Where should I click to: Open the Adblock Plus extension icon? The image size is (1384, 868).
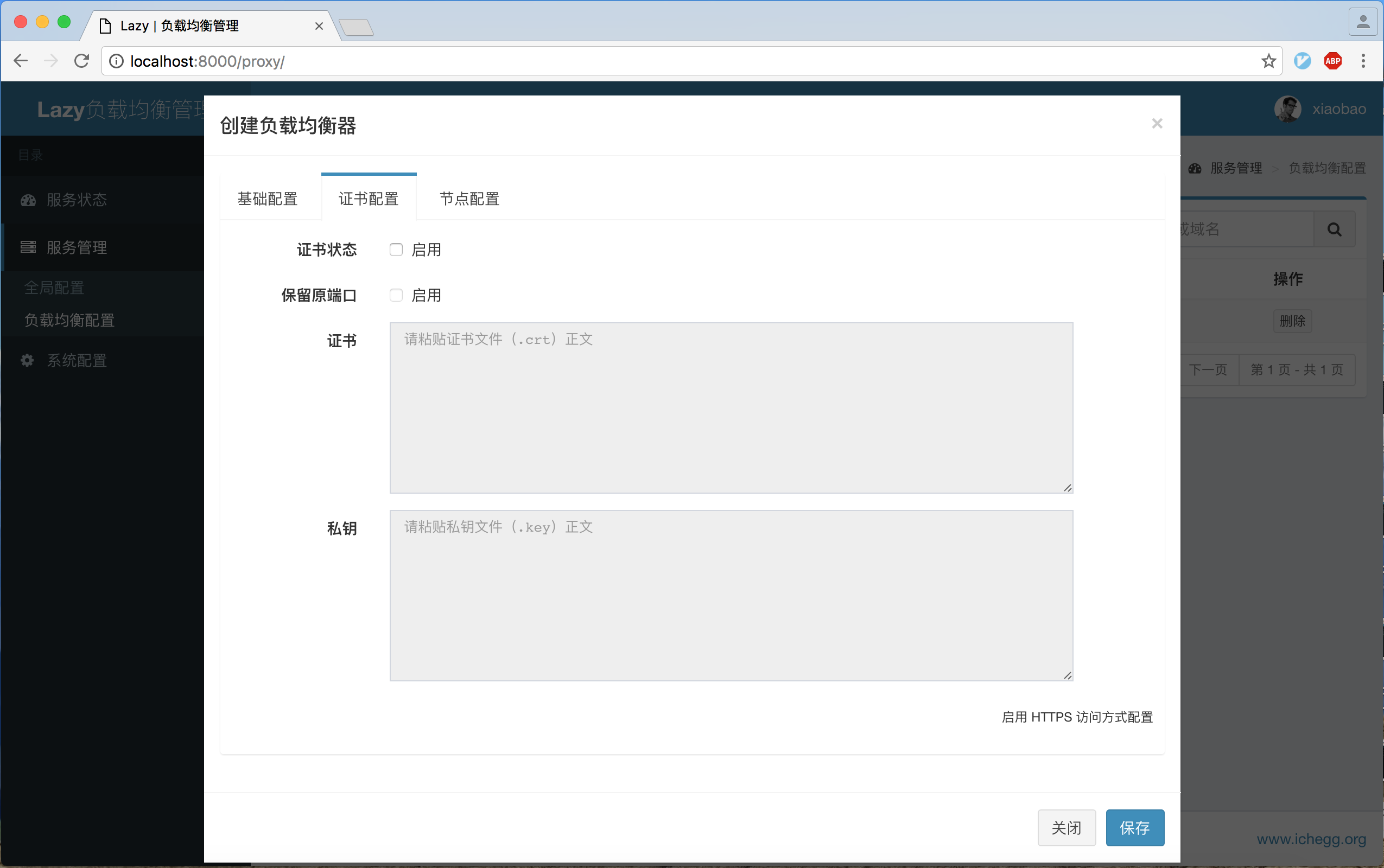1332,61
